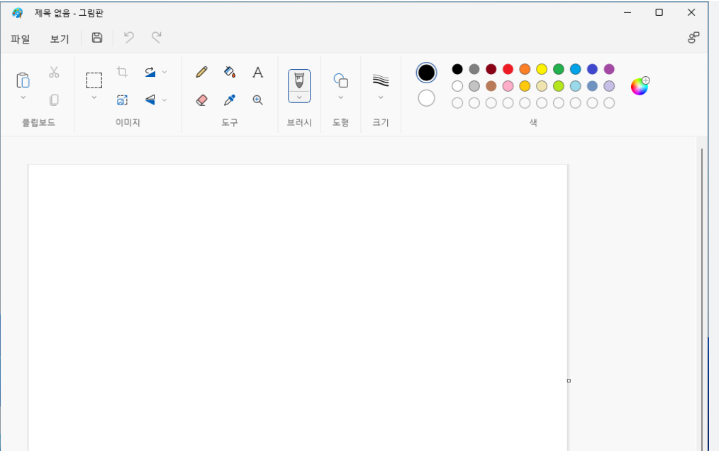Open the 파일 menu
The image size is (719, 451).
(x=20, y=39)
